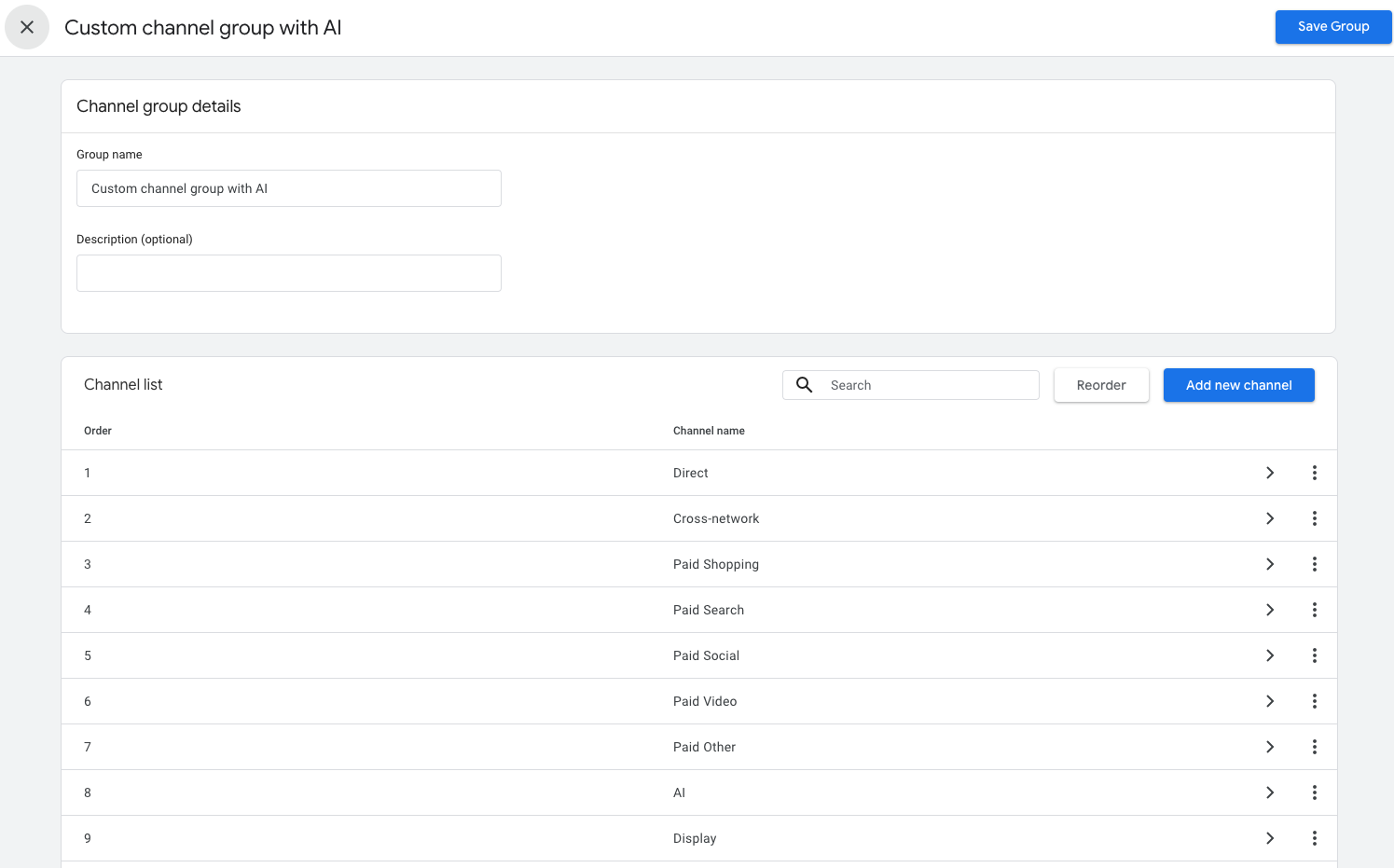1394x868 pixels.
Task: Select the Paid Video channel name
Action: click(705, 701)
